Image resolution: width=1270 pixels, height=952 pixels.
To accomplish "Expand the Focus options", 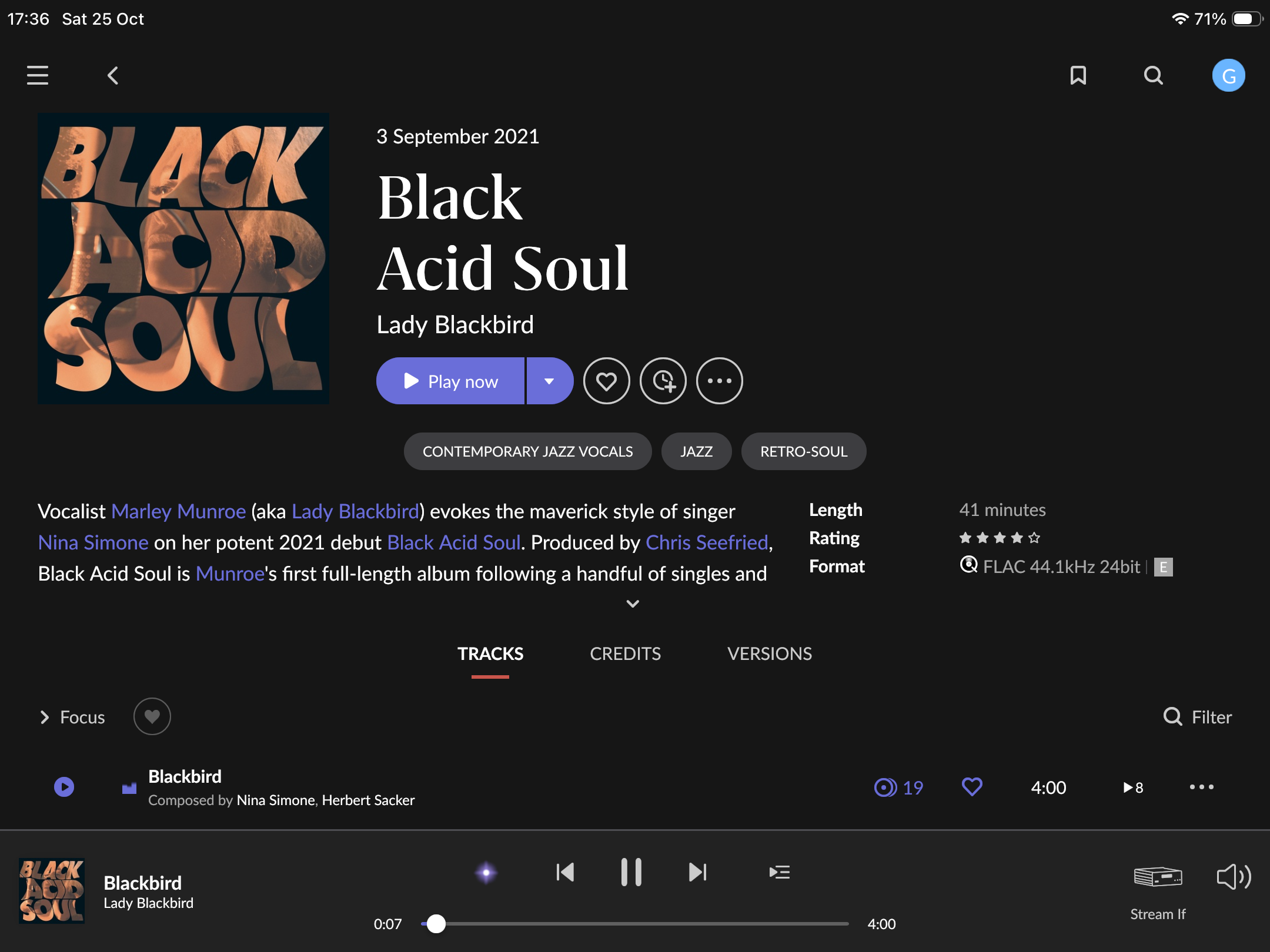I will [x=72, y=717].
